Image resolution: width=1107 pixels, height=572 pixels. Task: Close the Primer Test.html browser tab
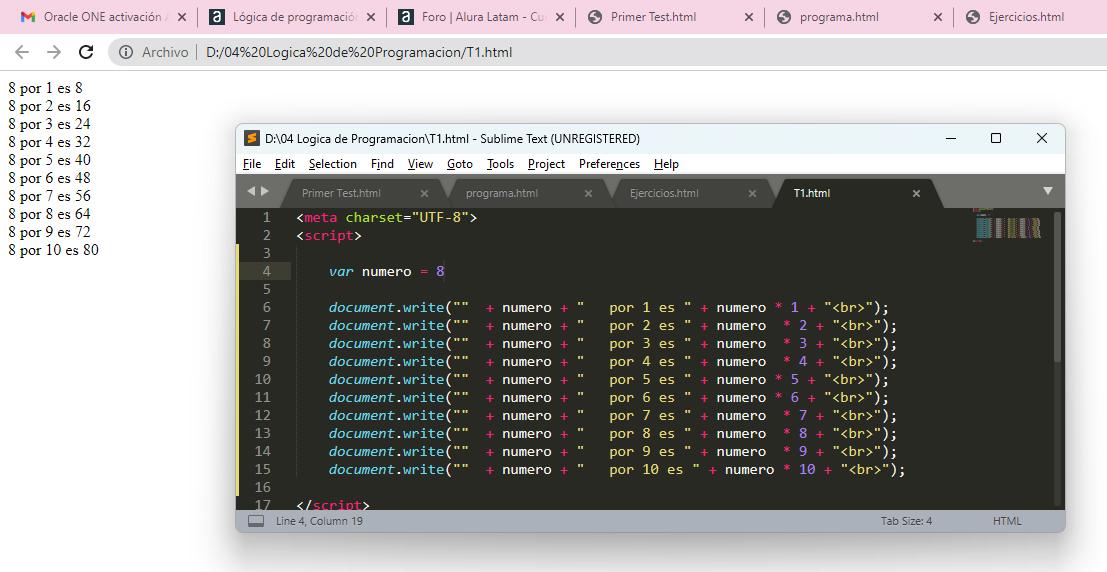[x=749, y=17]
